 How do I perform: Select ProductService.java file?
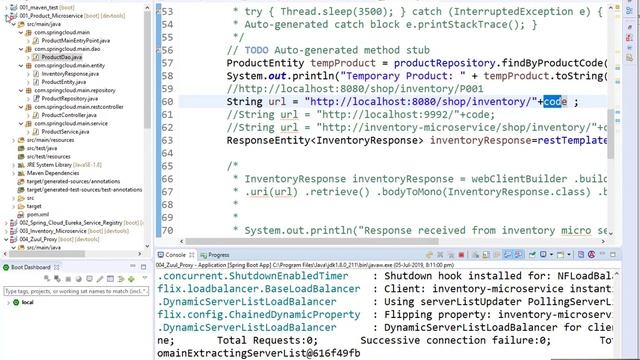[65, 132]
